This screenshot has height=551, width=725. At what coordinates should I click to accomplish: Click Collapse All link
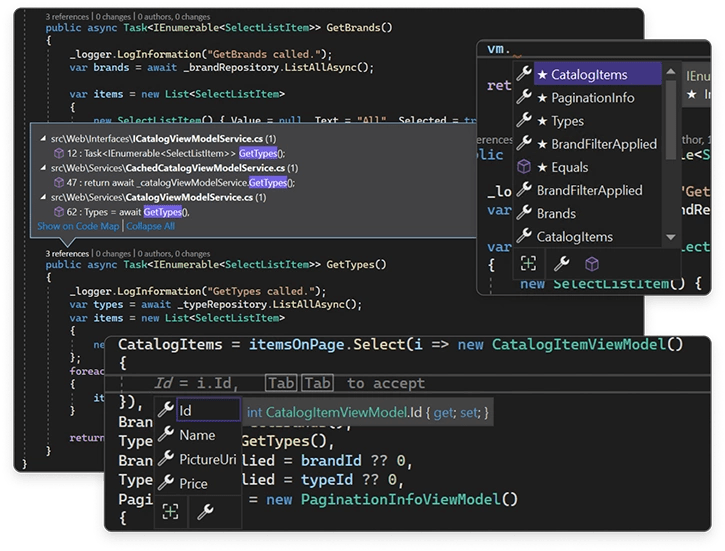pyautogui.click(x=150, y=226)
